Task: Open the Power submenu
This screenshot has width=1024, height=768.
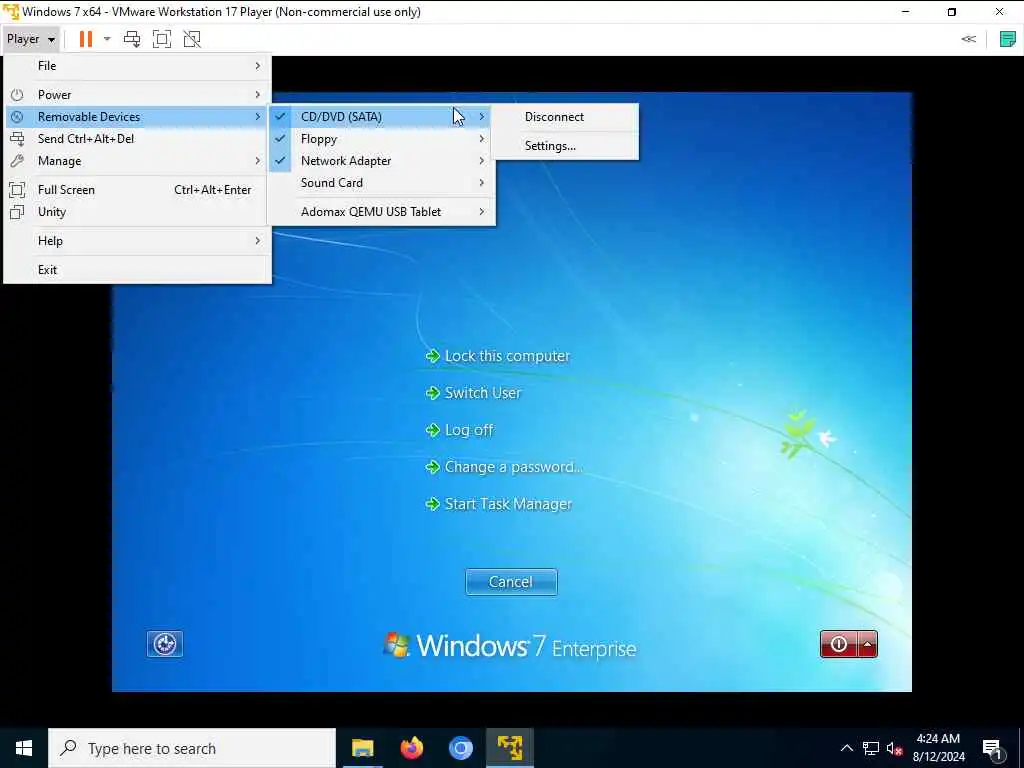Action: (x=138, y=95)
